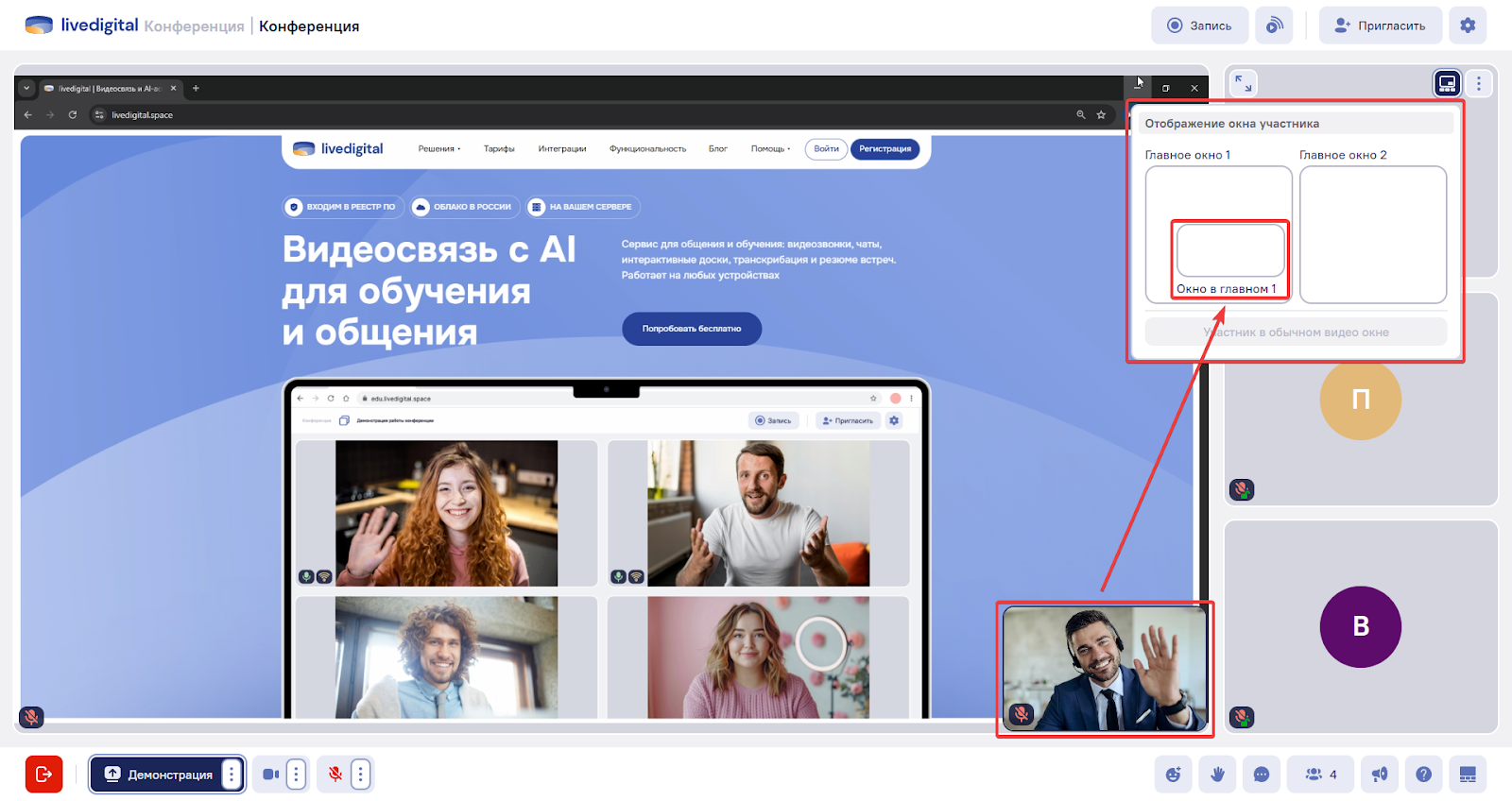Close the livedigital browser tab
The image size is (1512, 801).
pos(173,89)
